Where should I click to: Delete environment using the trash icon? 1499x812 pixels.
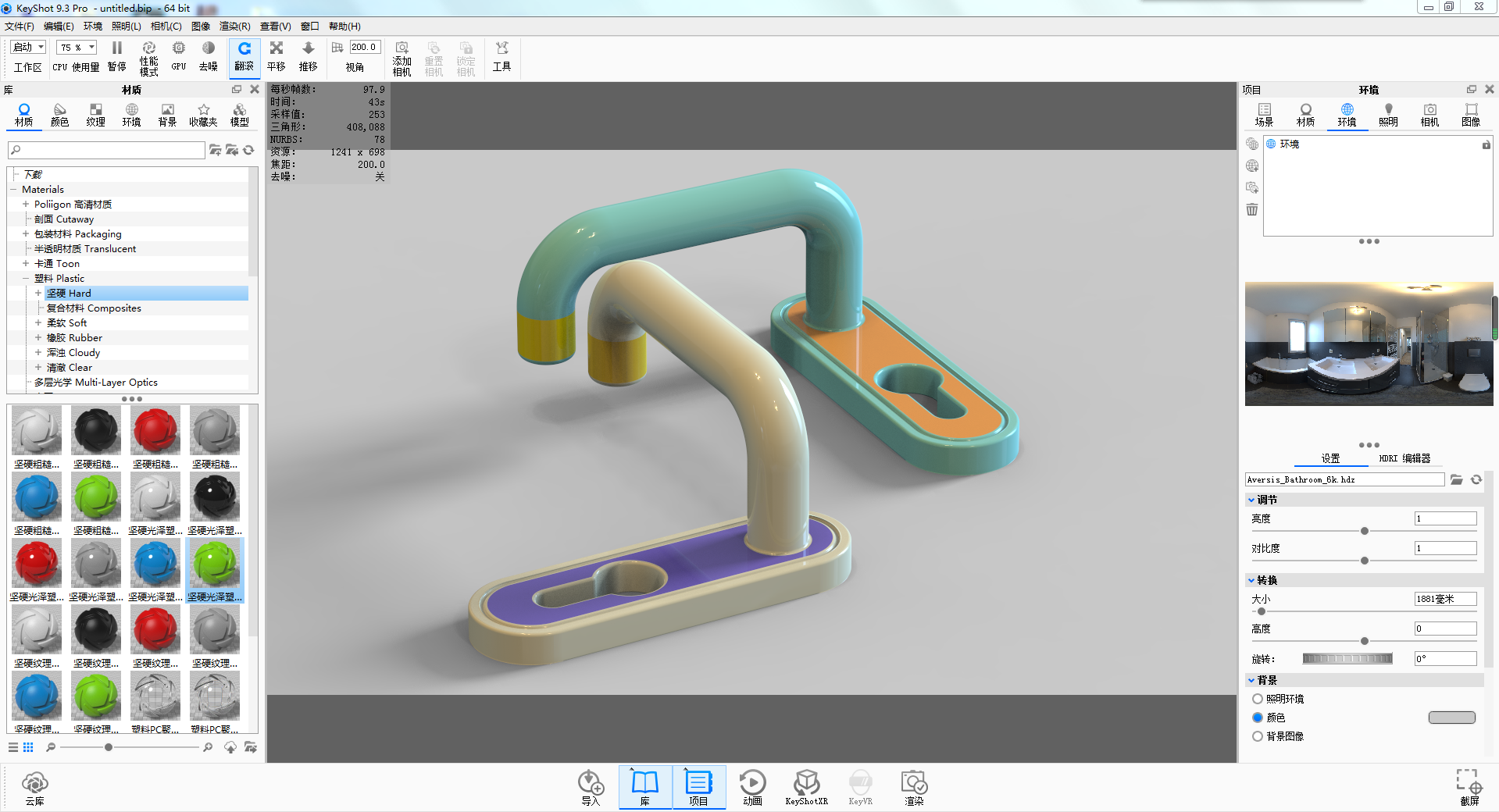(x=1252, y=210)
